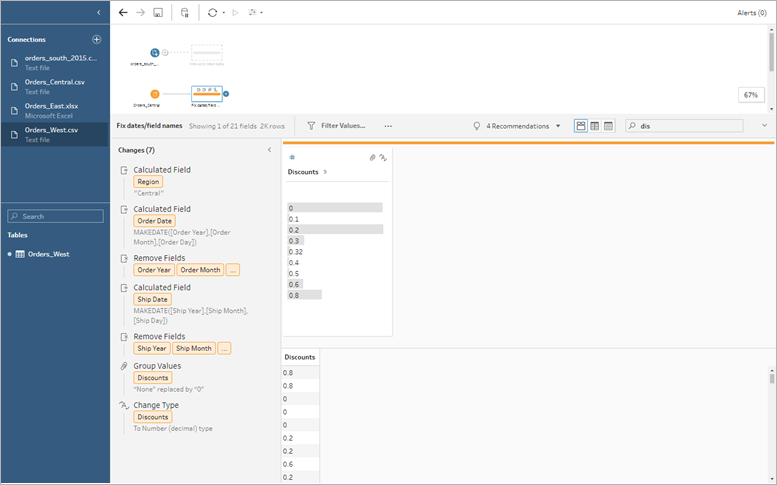The image size is (777, 485).
Task: Click Filter Values button
Action: (336, 126)
